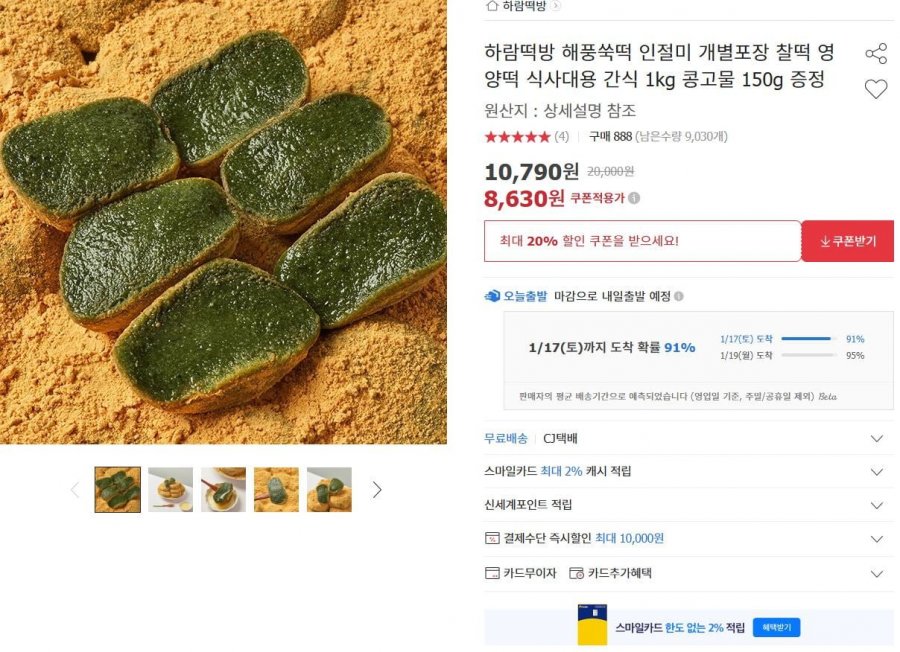Expand 결제수단 즉시할인 details
Viewport: 900px width, 652px height.
click(x=877, y=539)
